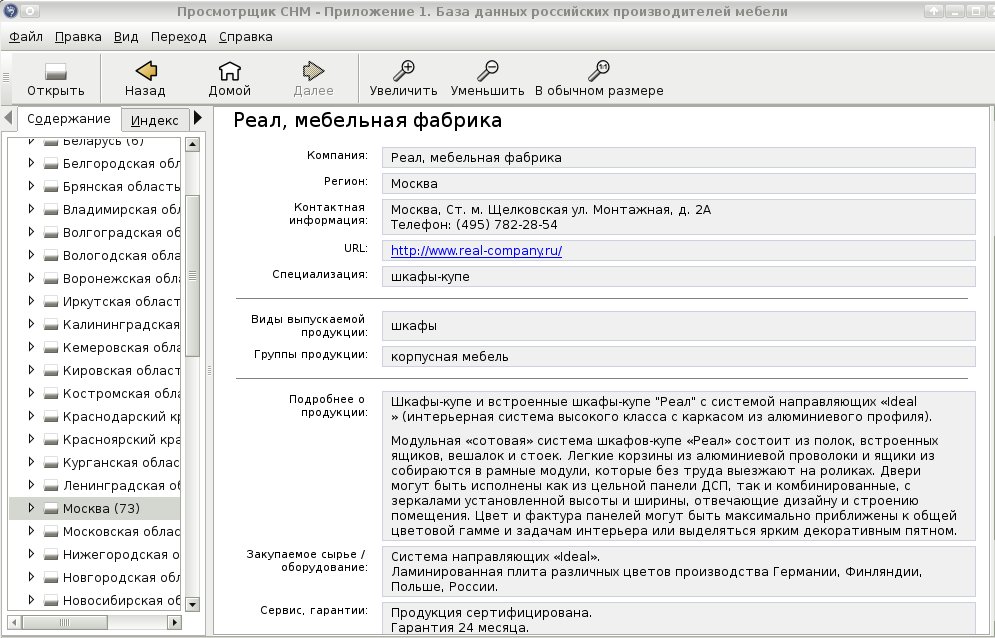The image size is (995, 638).
Task: Click book icon next to Курганская область
Action: (51, 462)
